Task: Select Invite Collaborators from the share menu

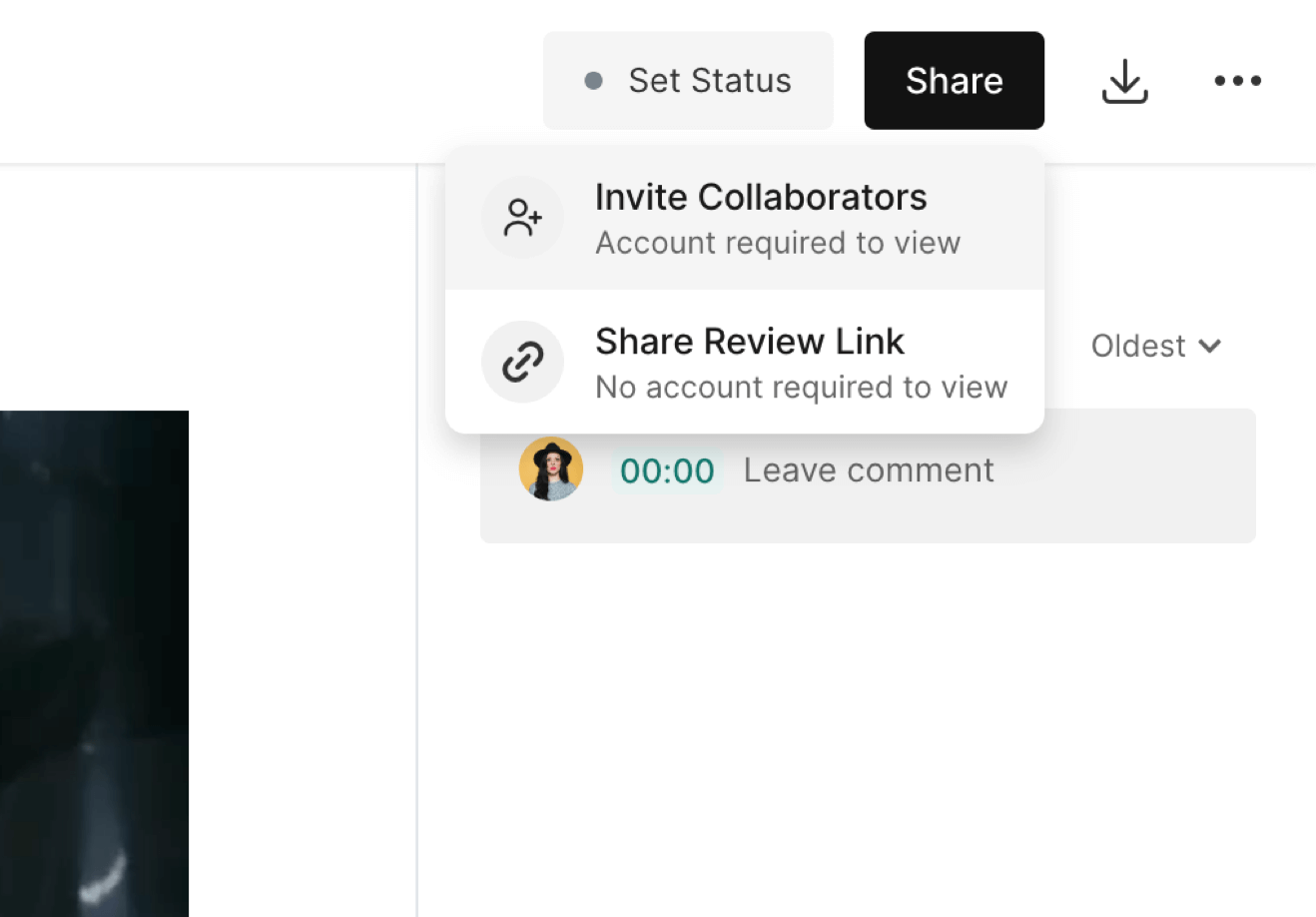Action: pyautogui.click(x=760, y=198)
